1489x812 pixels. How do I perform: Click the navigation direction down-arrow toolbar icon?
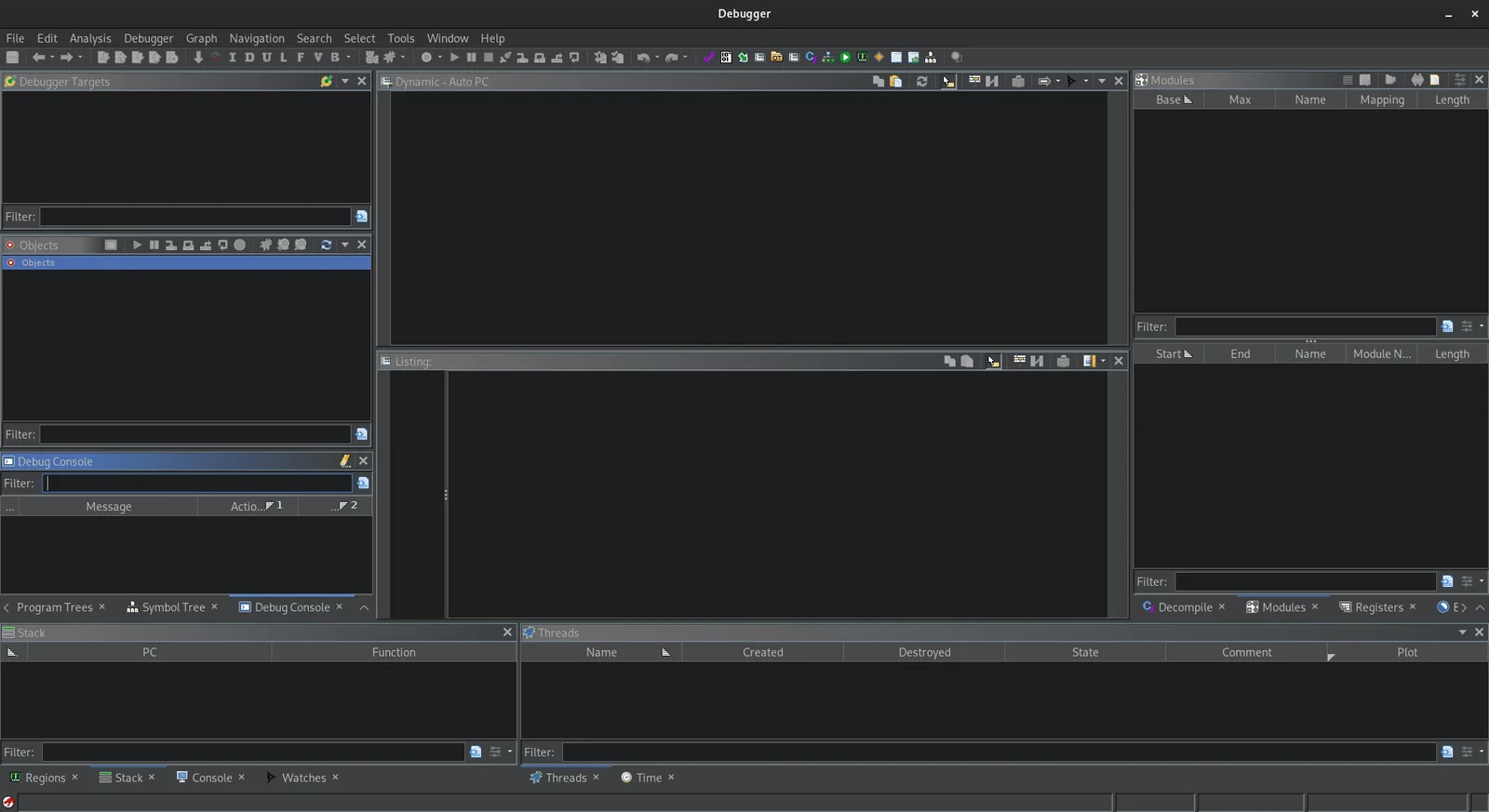coord(198,57)
